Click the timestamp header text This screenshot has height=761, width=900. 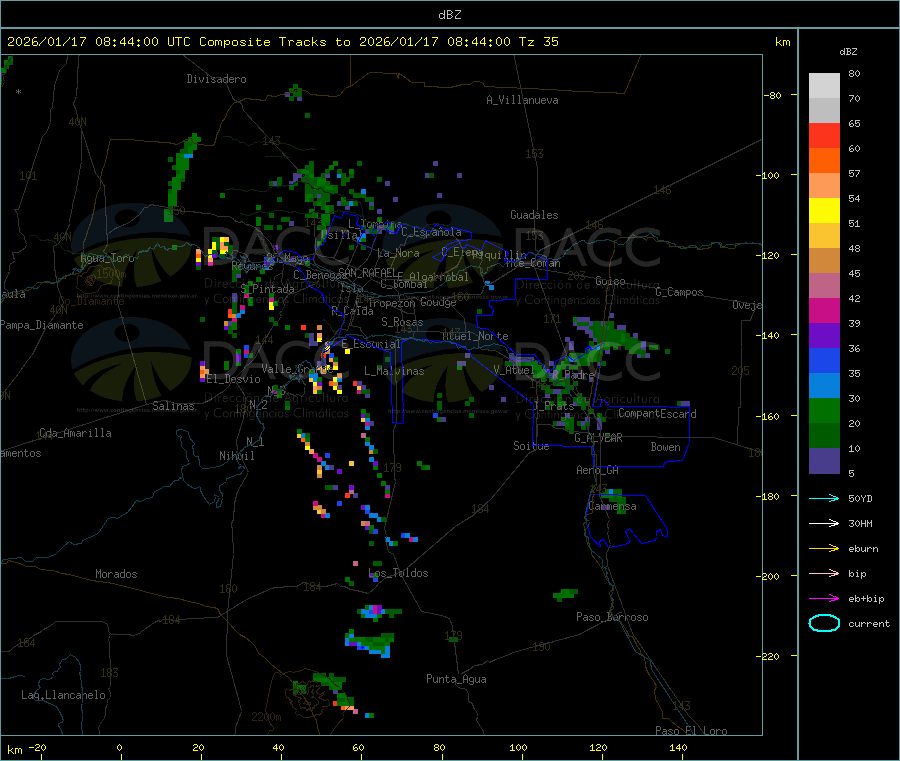pos(282,42)
